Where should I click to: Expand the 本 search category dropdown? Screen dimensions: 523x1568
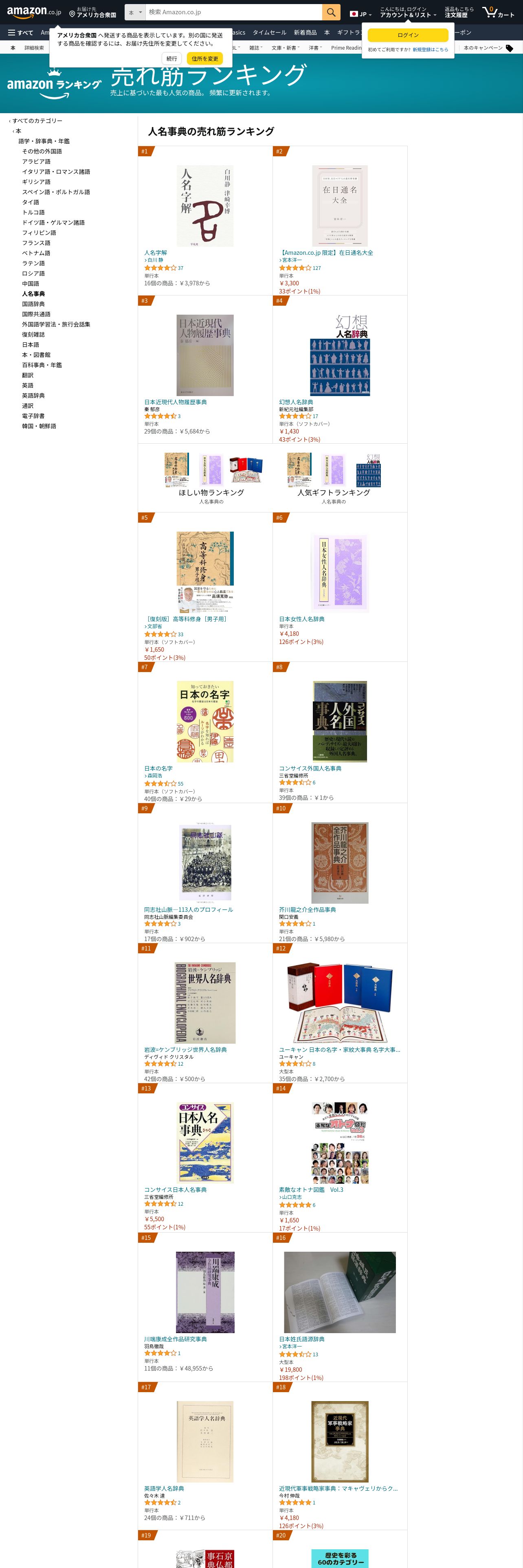pos(135,12)
